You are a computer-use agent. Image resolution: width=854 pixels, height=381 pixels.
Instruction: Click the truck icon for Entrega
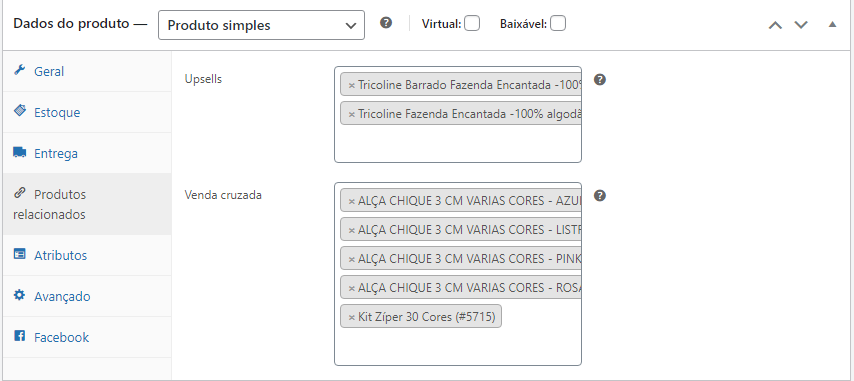(x=20, y=152)
